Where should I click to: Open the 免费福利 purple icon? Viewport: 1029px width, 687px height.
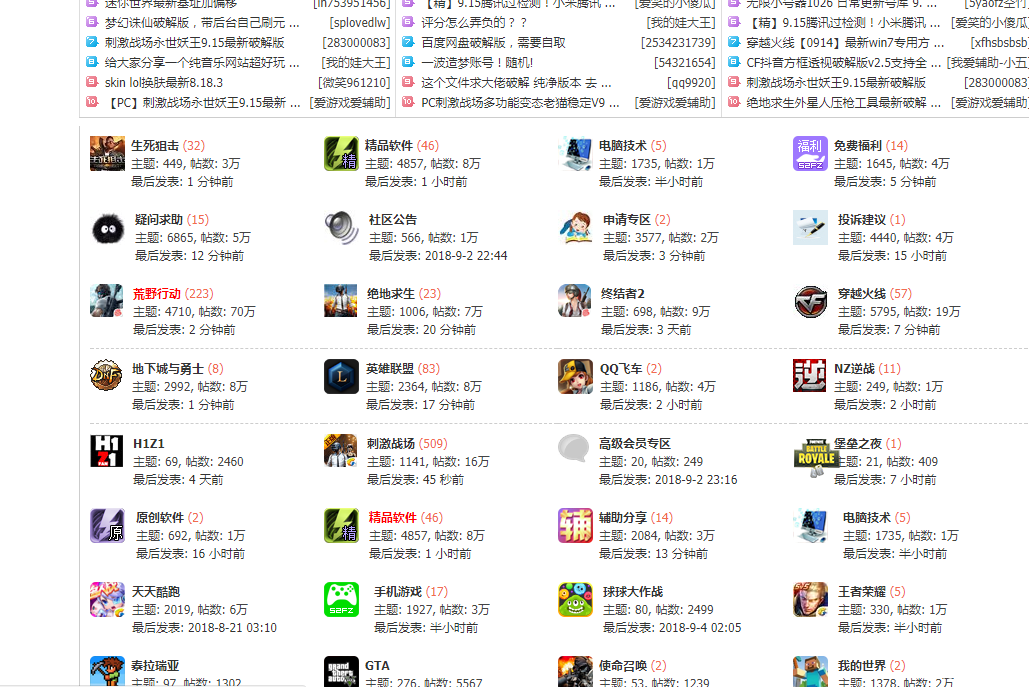coord(810,154)
